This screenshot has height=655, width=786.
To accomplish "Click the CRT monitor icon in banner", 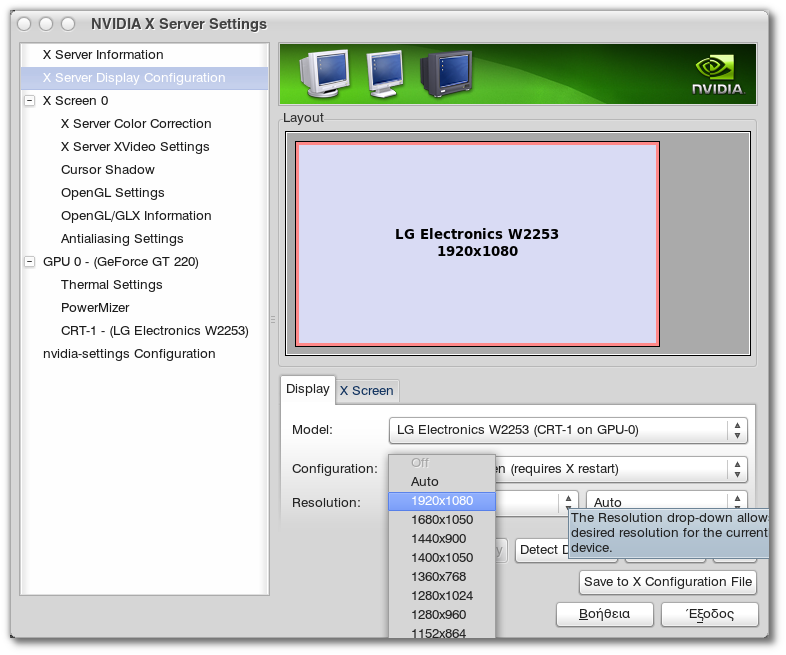I will pyautogui.click(x=324, y=73).
